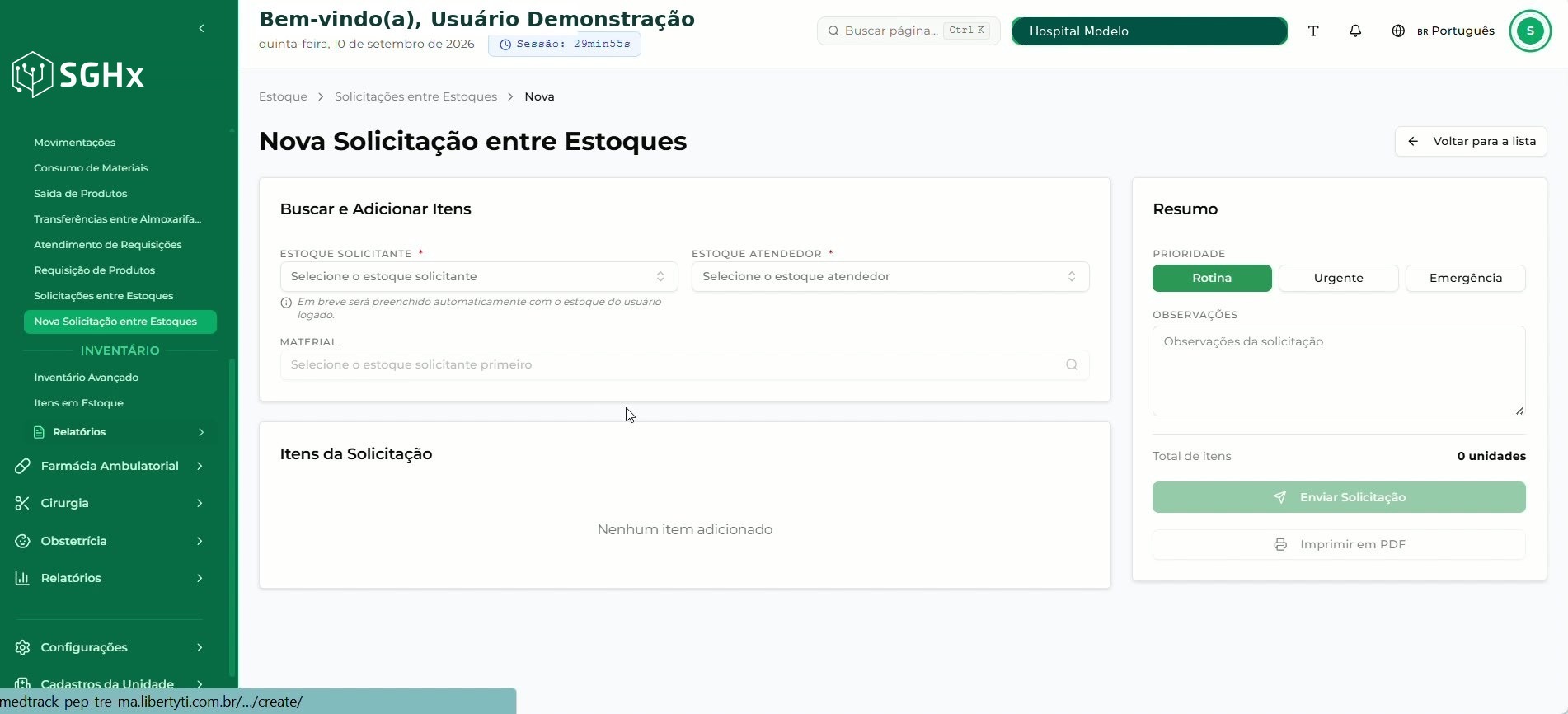Open Consumo de Materiais
Viewport: 1568px width, 714px height.
91,168
